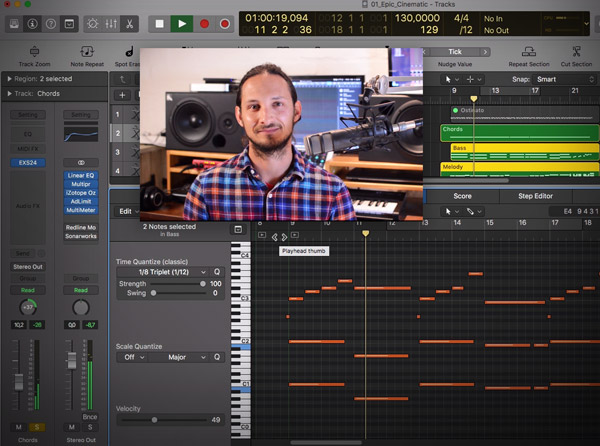Open the Snap Smart dropdown
The image size is (600, 446).
[x=564, y=79]
